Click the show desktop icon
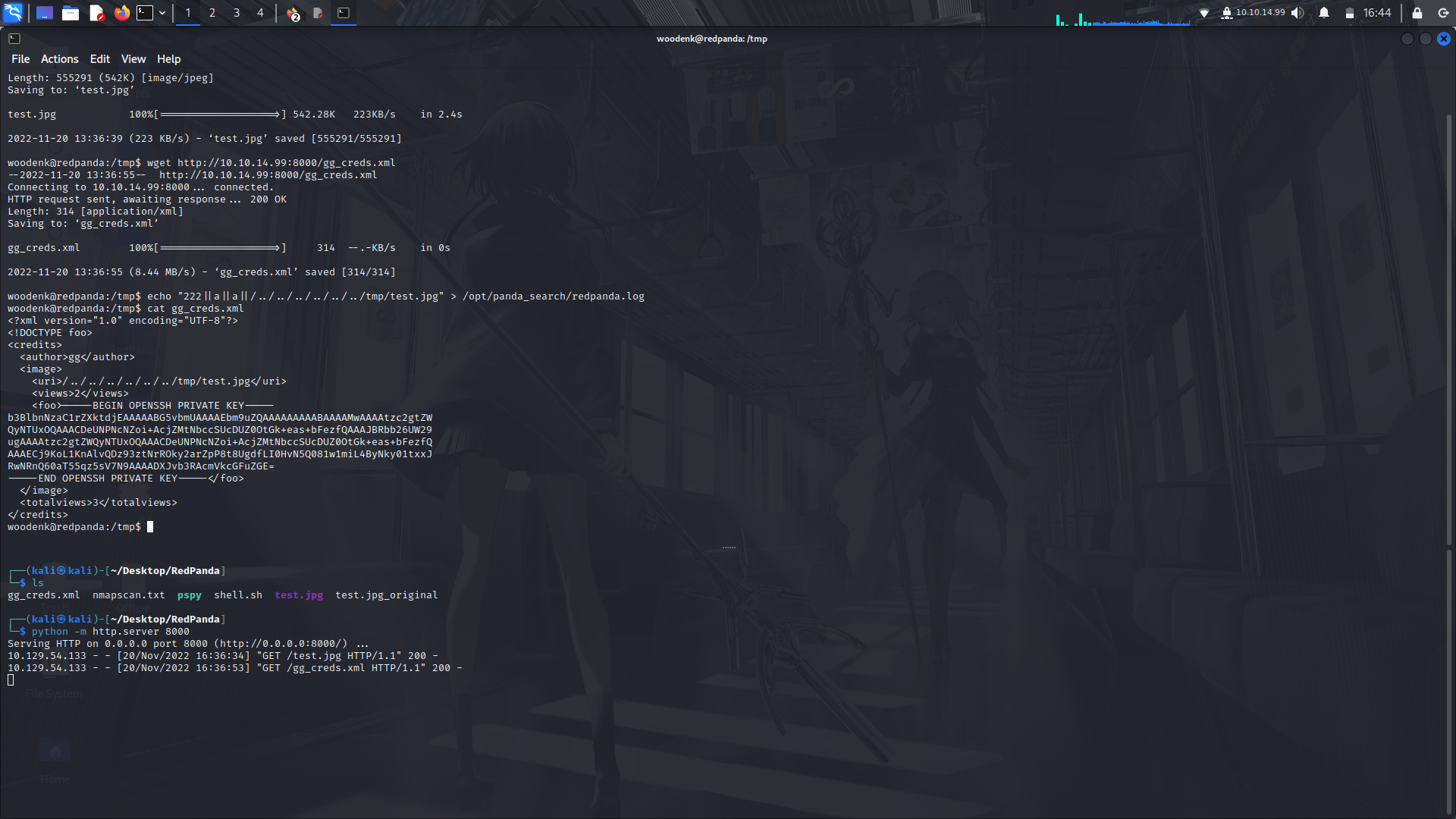The width and height of the screenshot is (1456, 819). click(x=44, y=13)
